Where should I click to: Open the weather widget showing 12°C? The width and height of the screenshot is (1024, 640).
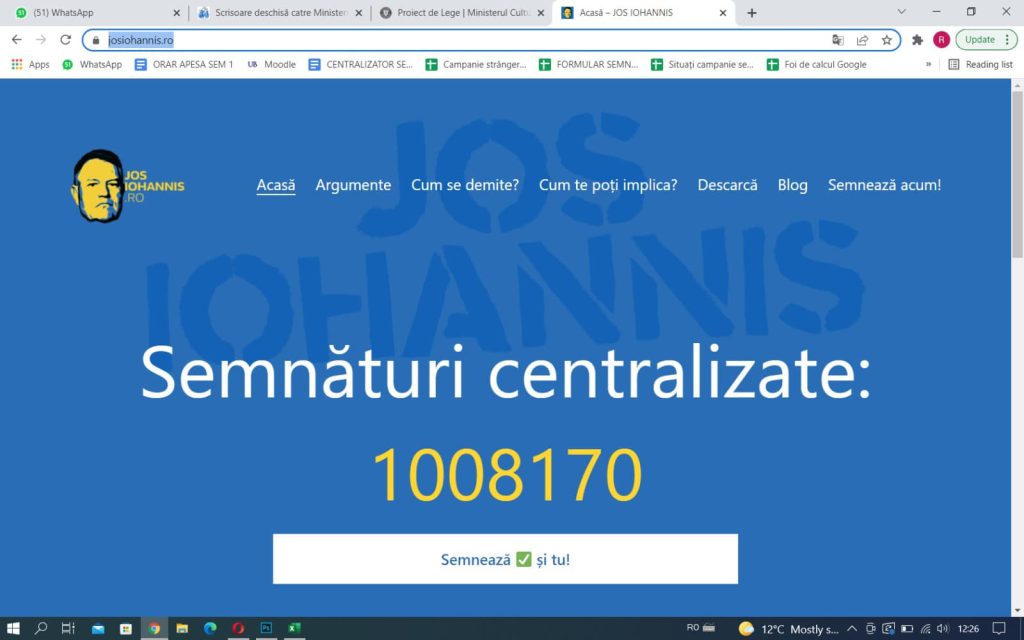coord(788,629)
